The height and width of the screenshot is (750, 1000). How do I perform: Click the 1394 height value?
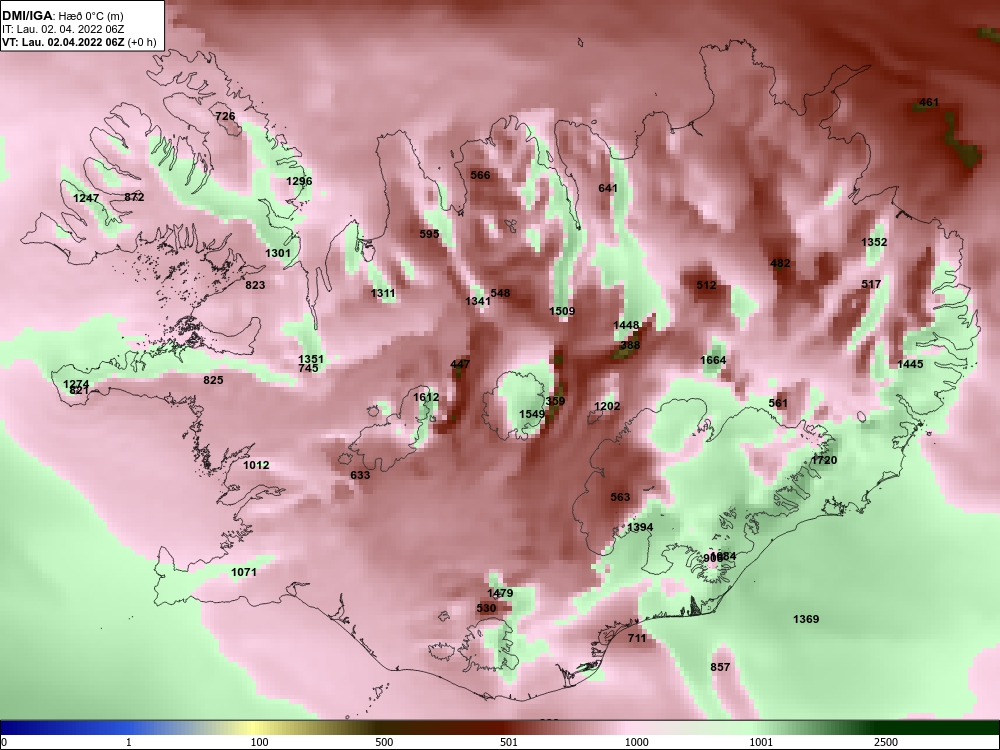[640, 527]
